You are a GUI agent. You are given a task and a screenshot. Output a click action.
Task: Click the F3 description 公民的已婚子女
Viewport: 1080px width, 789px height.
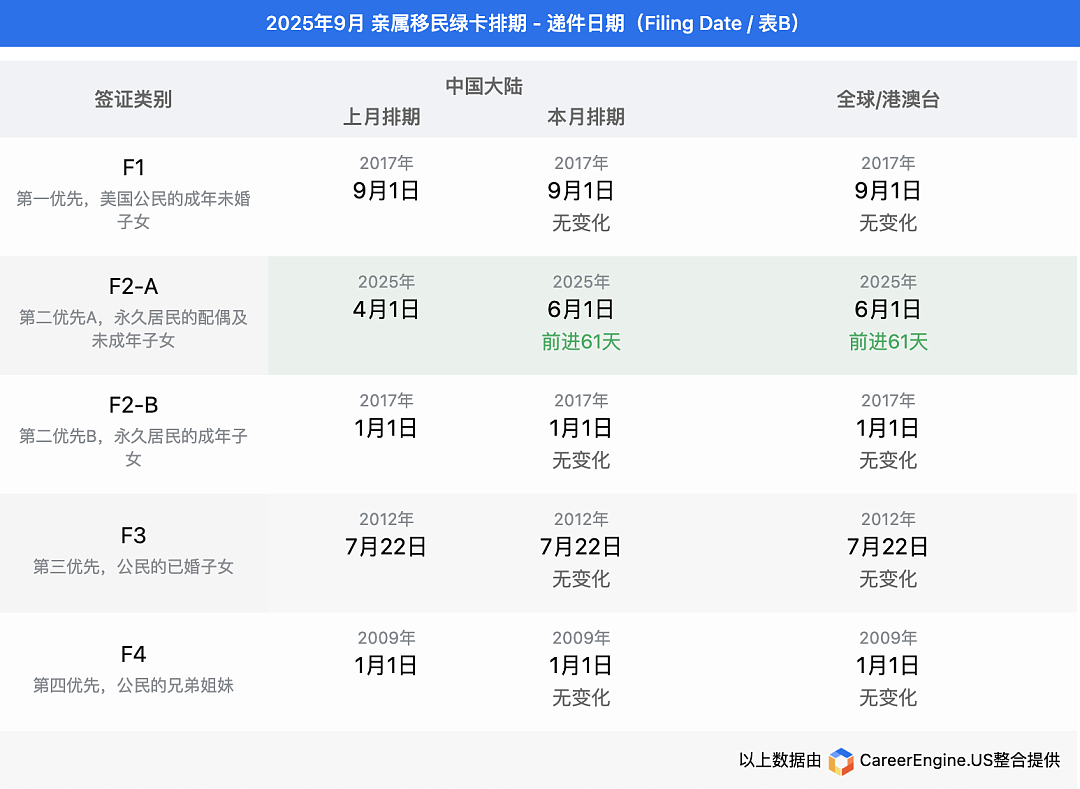(x=134, y=567)
